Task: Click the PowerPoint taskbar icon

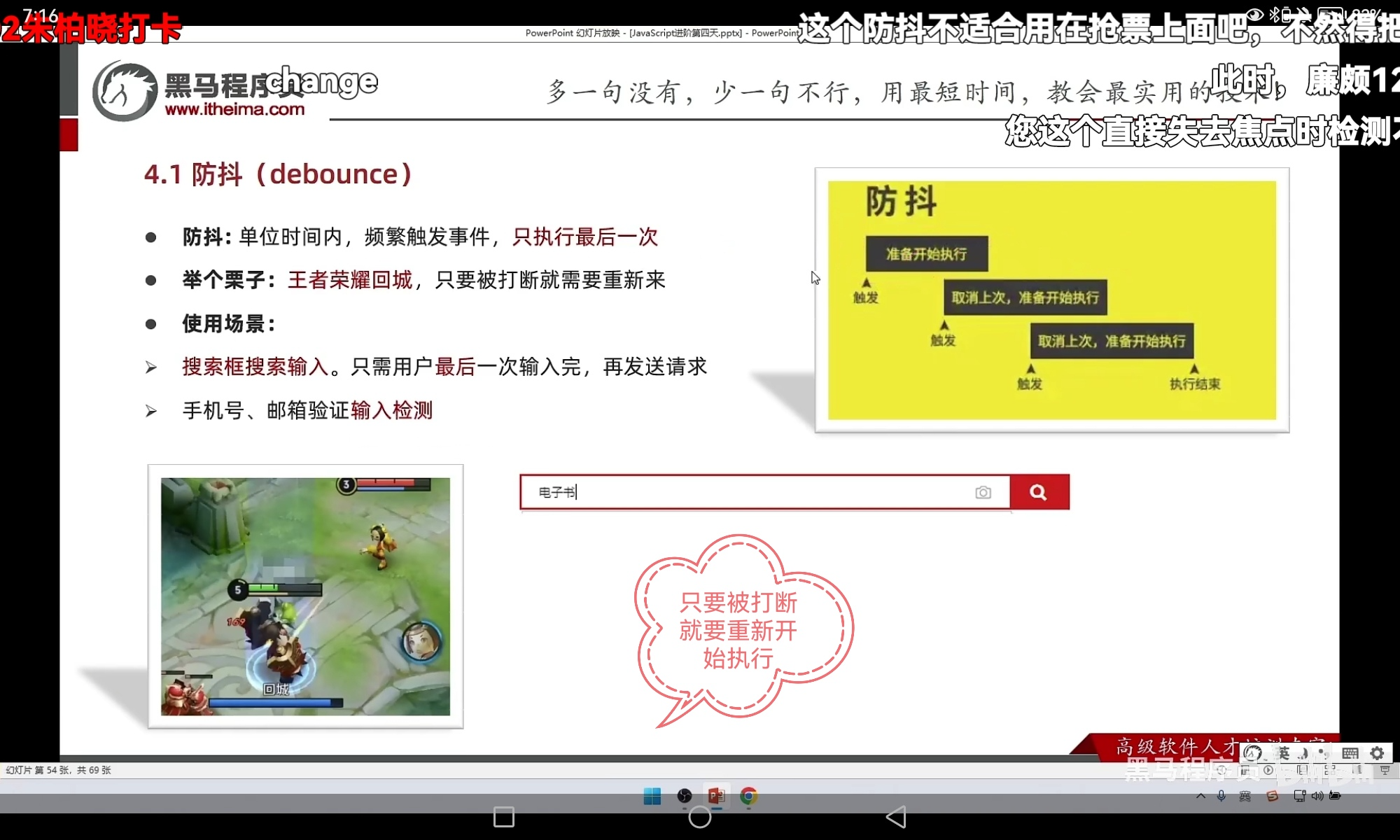Action: tap(716, 797)
